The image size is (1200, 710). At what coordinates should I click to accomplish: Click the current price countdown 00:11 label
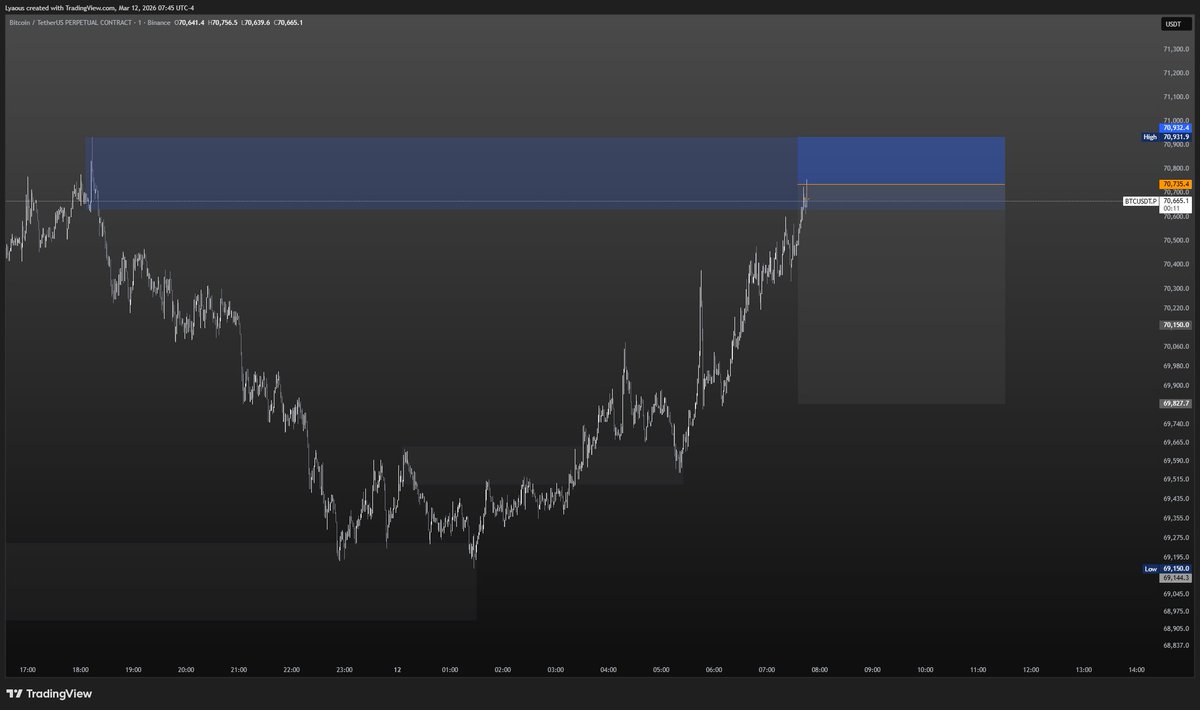point(1171,208)
